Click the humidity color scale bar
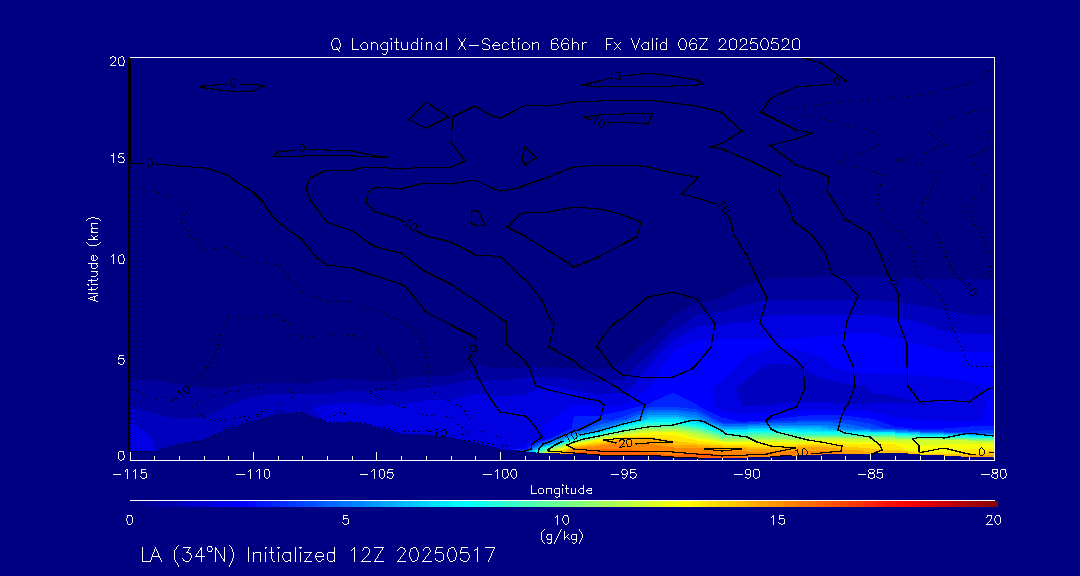This screenshot has height=576, width=1080. click(x=563, y=504)
